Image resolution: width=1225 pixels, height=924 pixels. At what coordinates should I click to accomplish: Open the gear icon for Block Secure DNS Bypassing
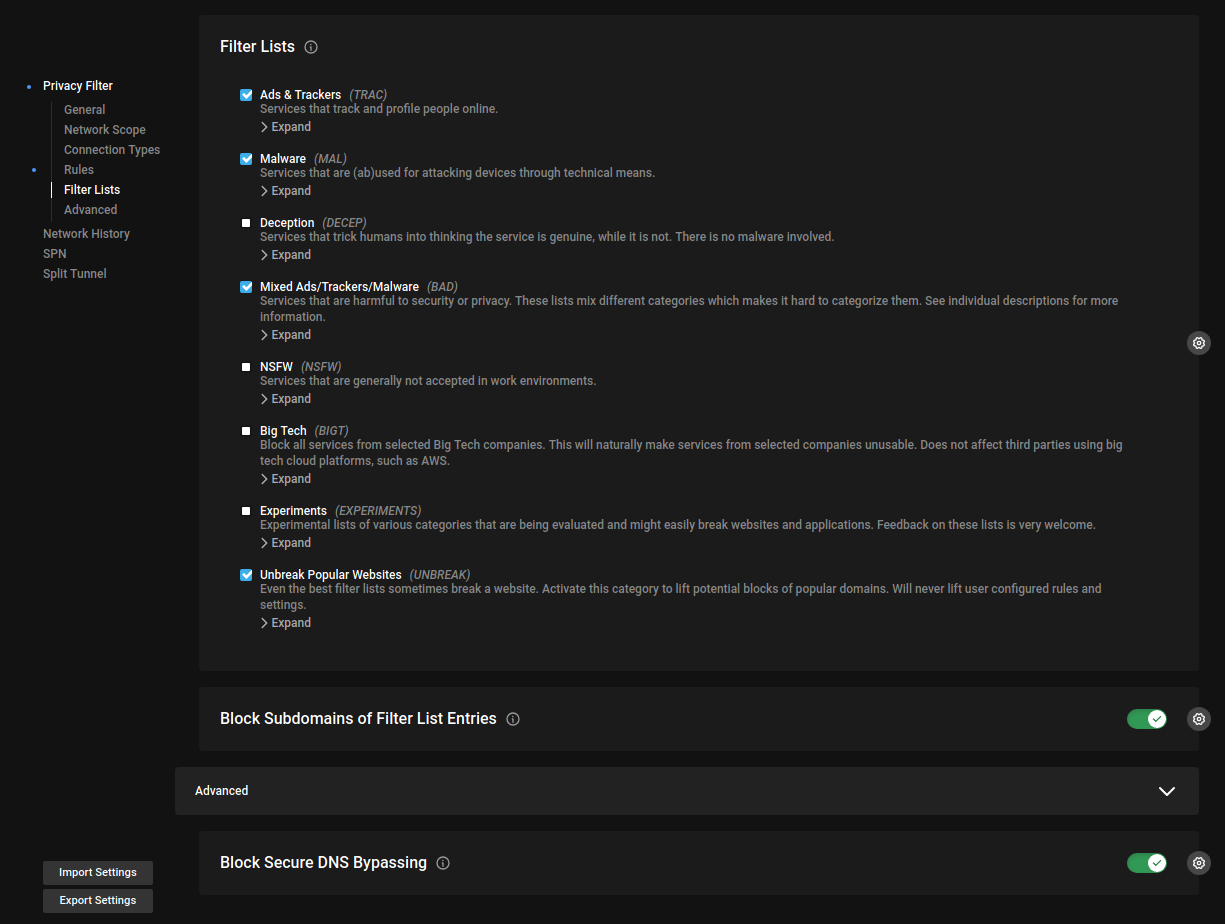tap(1199, 863)
